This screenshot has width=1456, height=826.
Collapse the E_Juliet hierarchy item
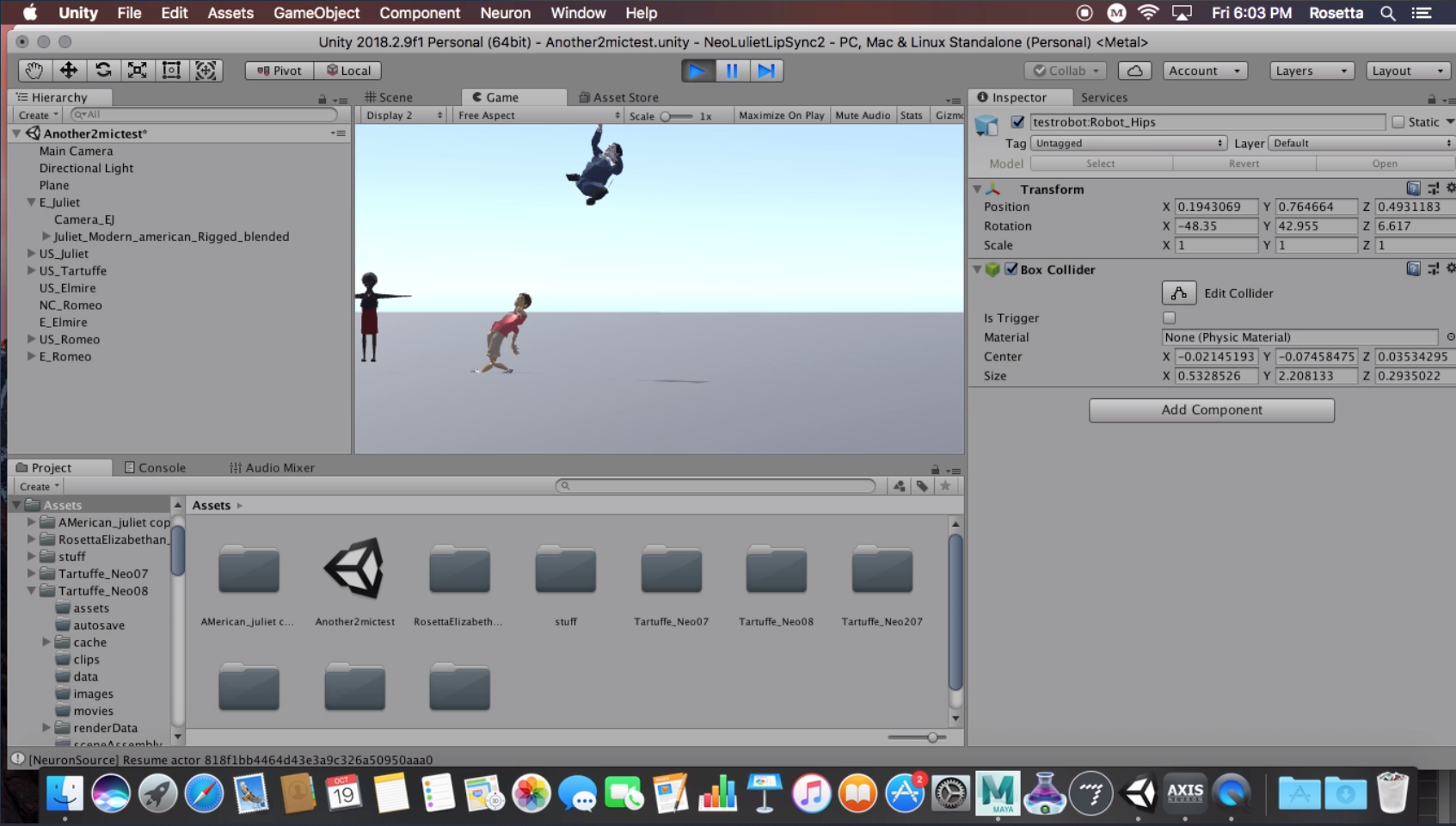[31, 202]
